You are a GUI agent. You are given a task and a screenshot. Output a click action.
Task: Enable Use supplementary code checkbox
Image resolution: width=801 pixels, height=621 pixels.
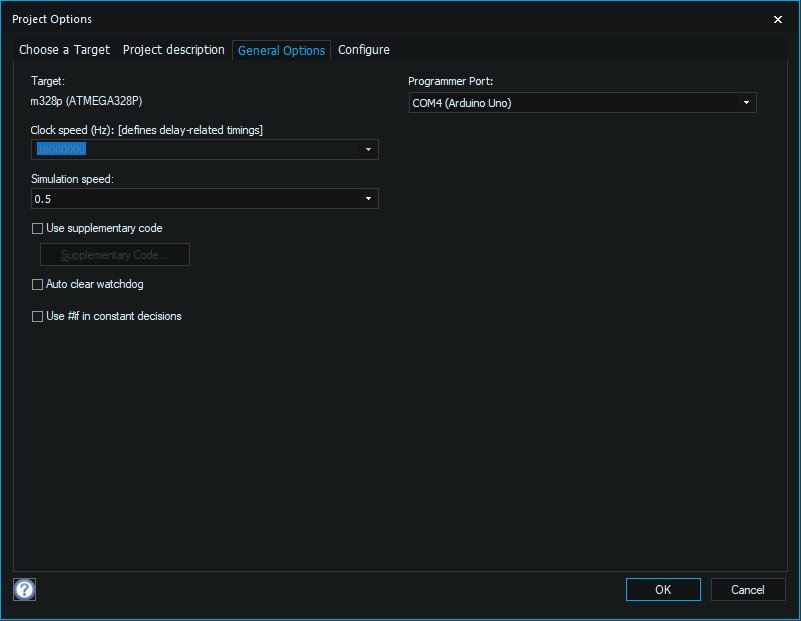pos(37,228)
